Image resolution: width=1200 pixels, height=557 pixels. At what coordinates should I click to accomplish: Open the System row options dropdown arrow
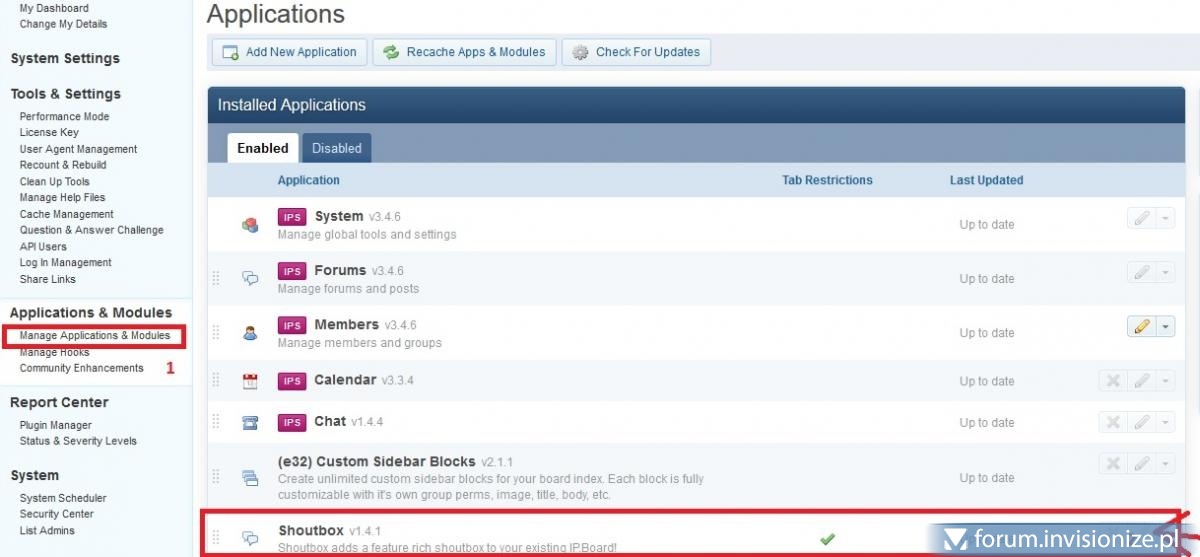(x=1165, y=219)
